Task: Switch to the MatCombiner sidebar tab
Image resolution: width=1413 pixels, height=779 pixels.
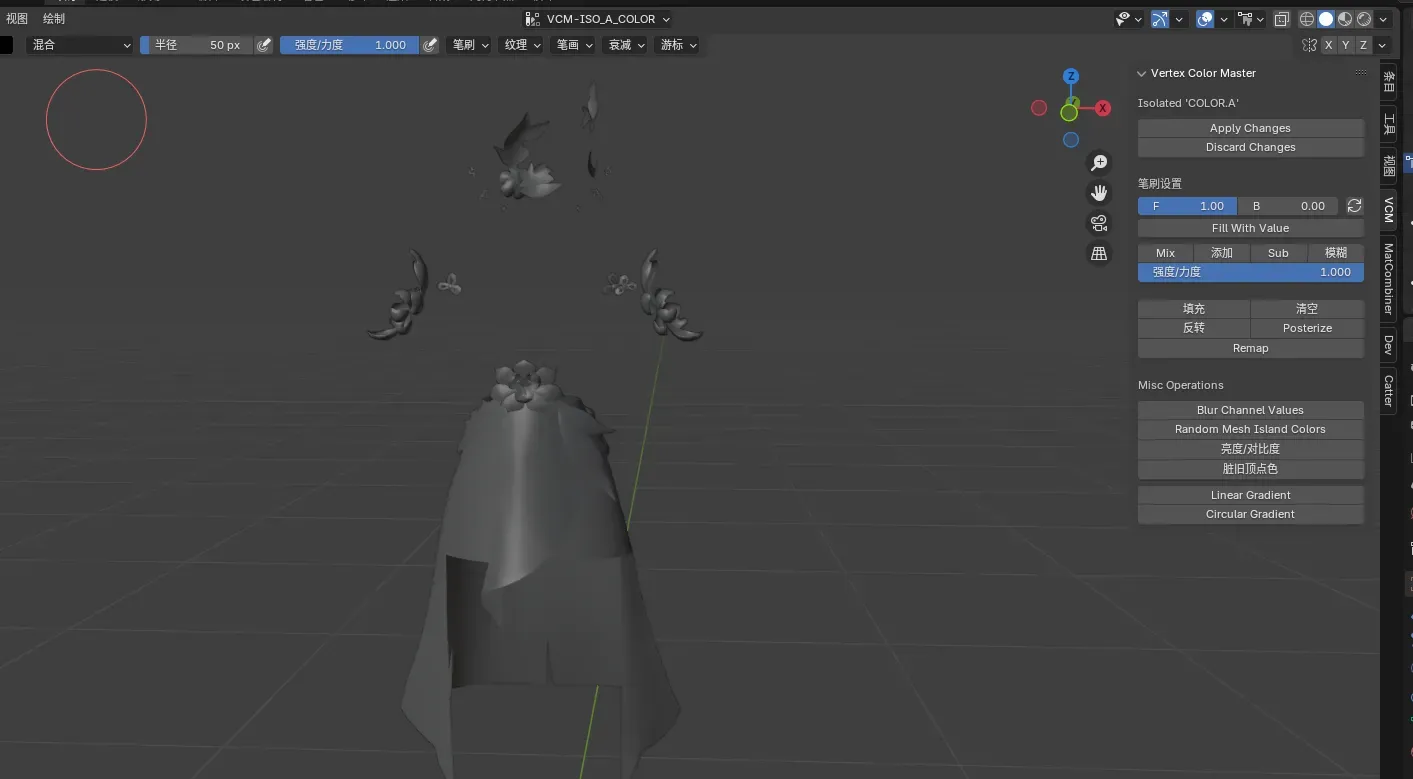Action: pyautogui.click(x=1388, y=279)
